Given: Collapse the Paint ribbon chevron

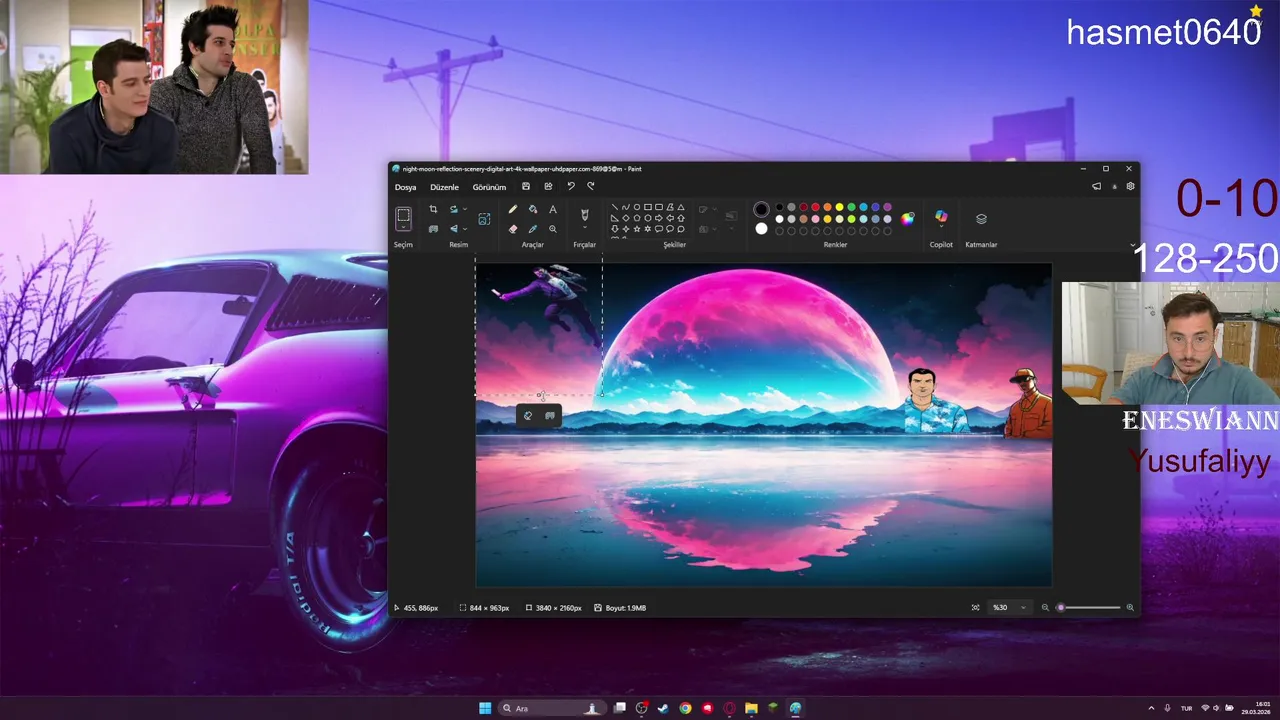Looking at the screenshot, I should click(x=1133, y=245).
